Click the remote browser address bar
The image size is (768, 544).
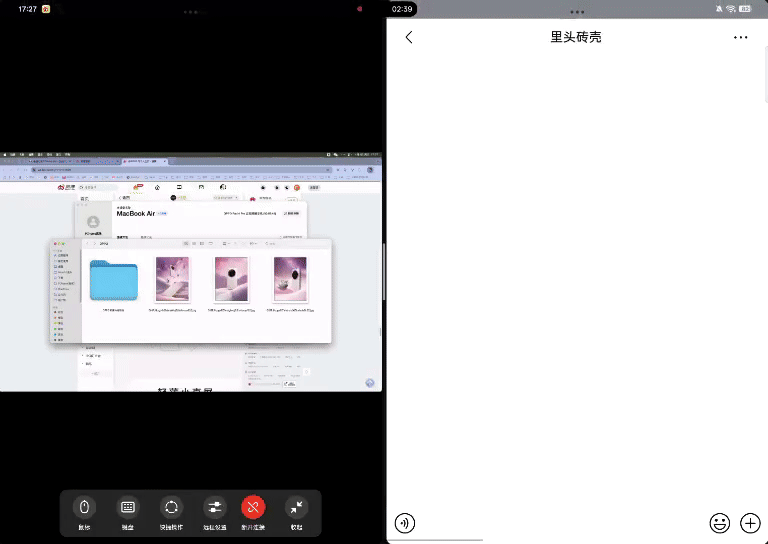181,170
